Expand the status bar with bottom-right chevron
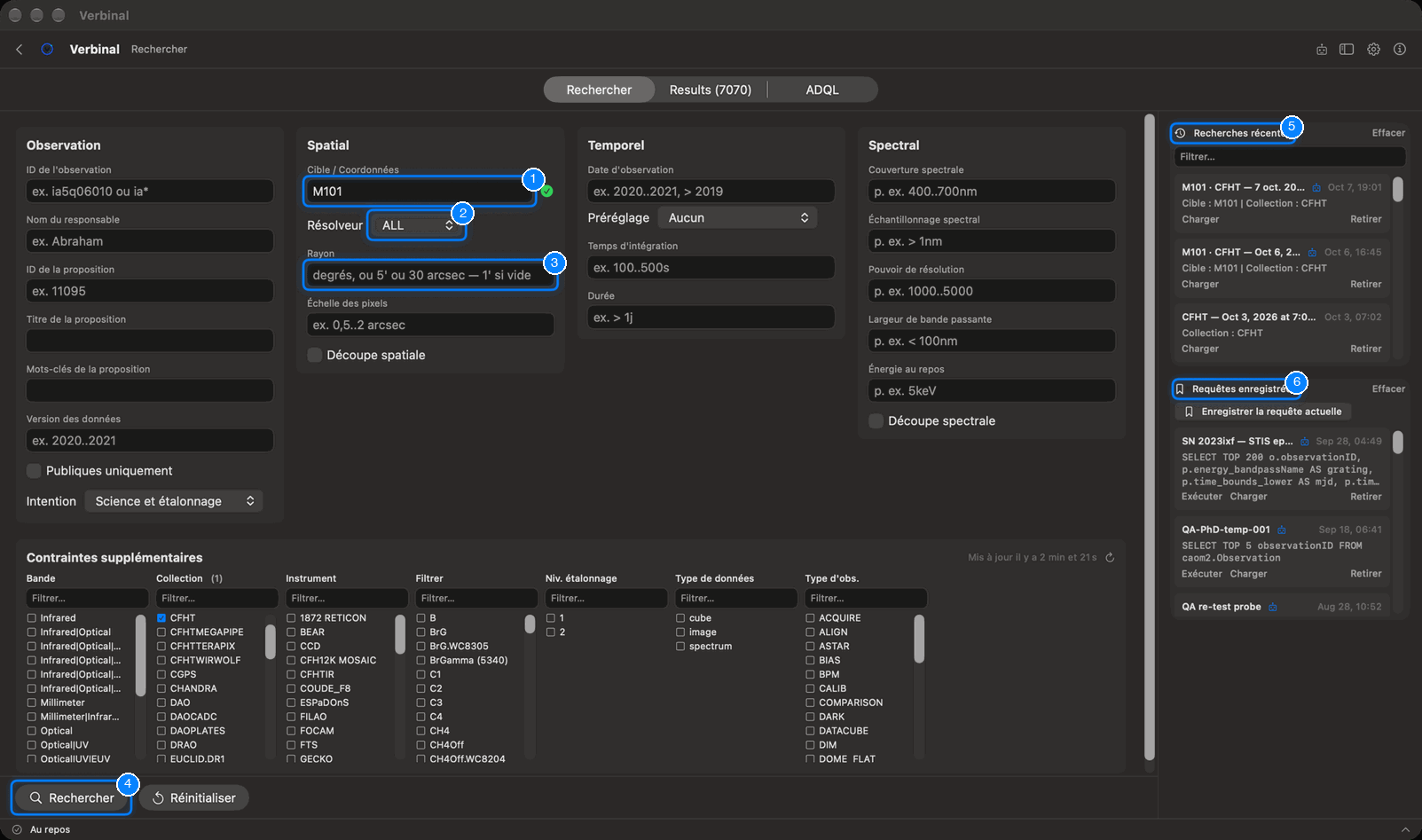The image size is (1422, 840). click(x=1405, y=829)
